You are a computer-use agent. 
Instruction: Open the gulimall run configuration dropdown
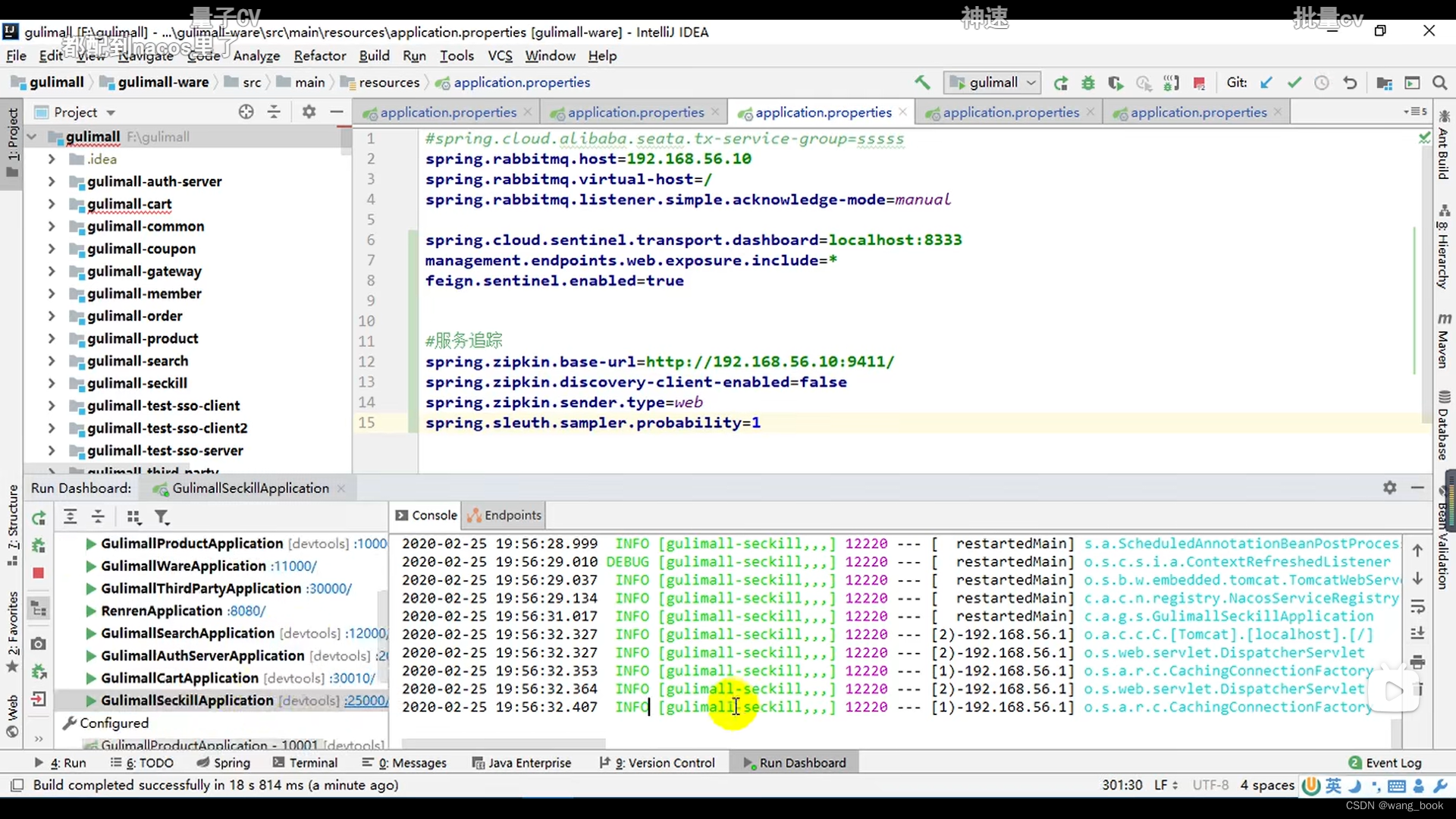[993, 83]
